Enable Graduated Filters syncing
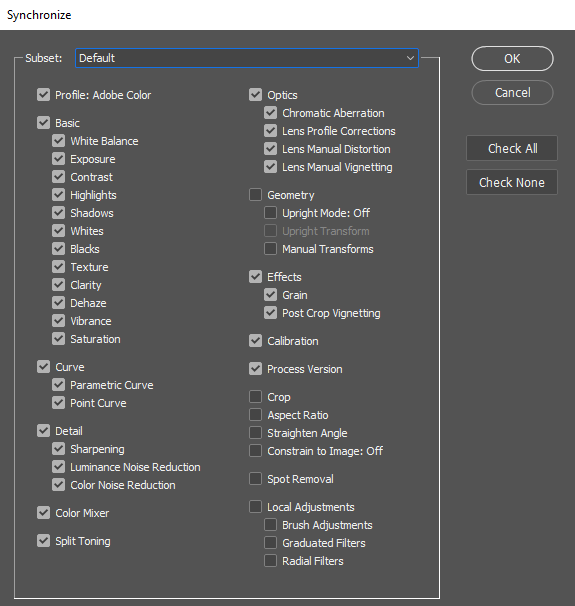The height and width of the screenshot is (606, 575). [270, 543]
